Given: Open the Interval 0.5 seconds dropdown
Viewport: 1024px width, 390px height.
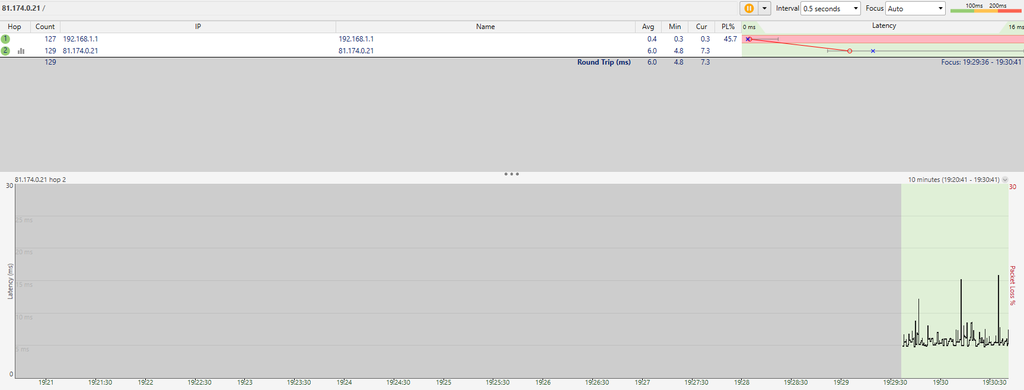Looking at the screenshot, I should pos(831,8).
